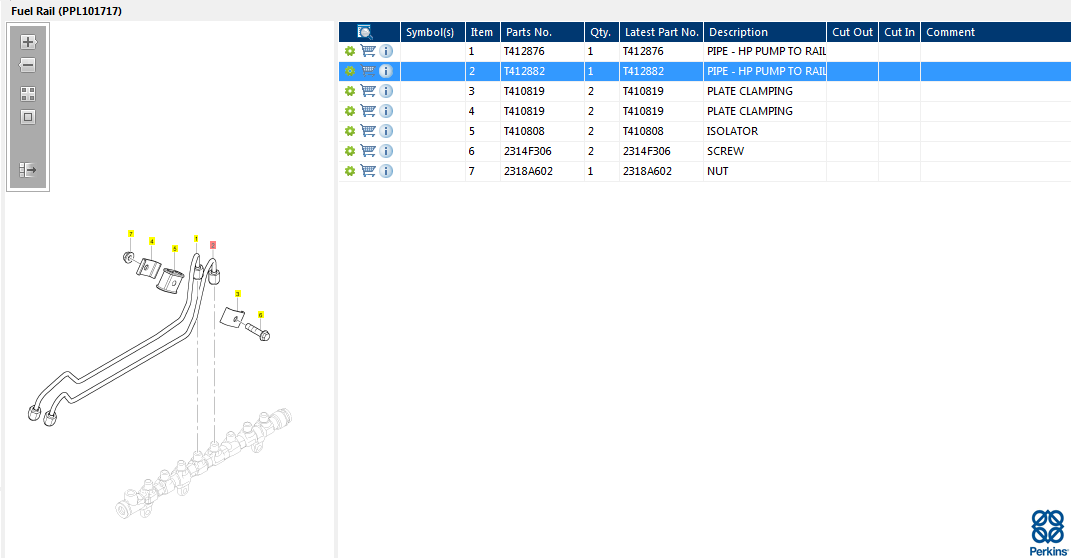
Task: Sort by Parts No. column header
Action: (542, 32)
